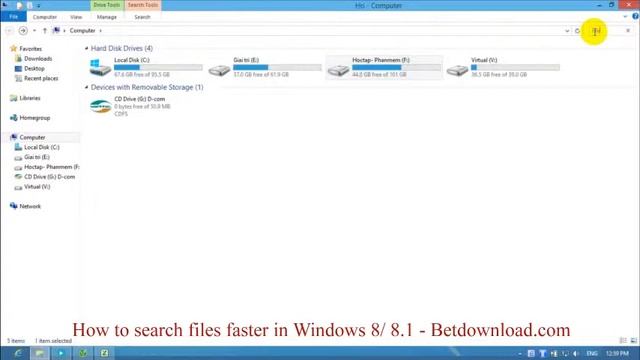Click the network tray icon
The height and width of the screenshot is (360, 640).
point(565,353)
